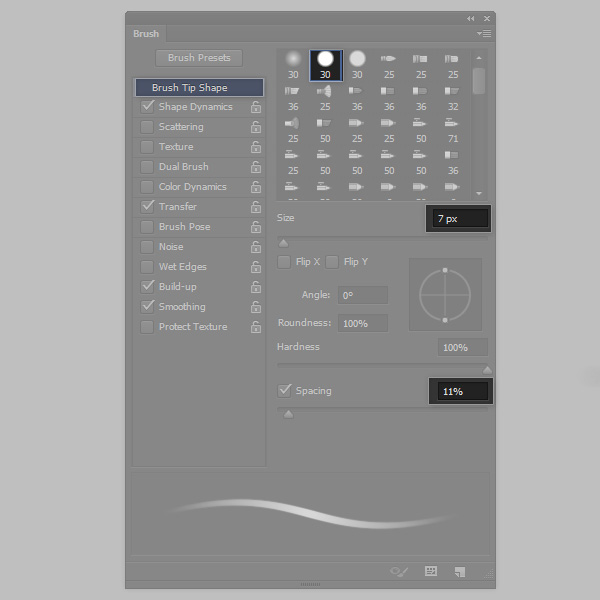This screenshot has width=600, height=600.
Task: Tick the Flip Y checkbox
Action: 332,262
